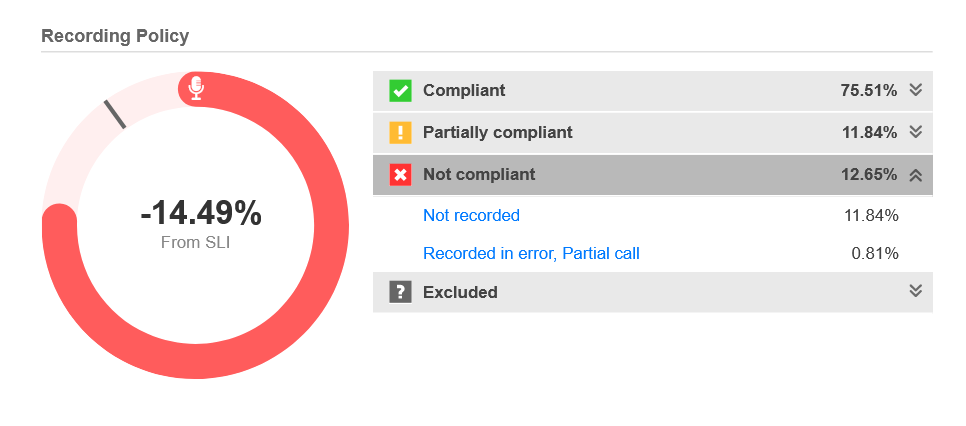Collapse the Not compliant row chevron

click(x=915, y=175)
